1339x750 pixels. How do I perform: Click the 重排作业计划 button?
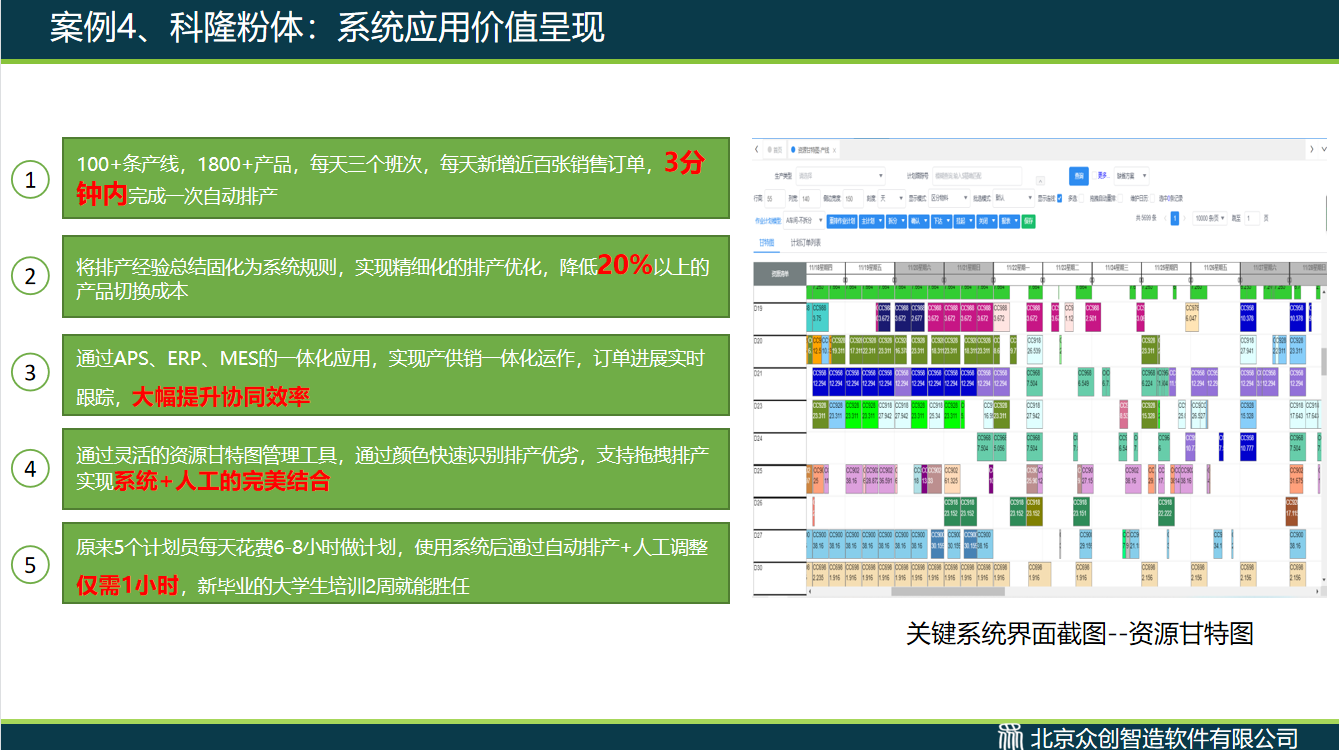tap(842, 221)
